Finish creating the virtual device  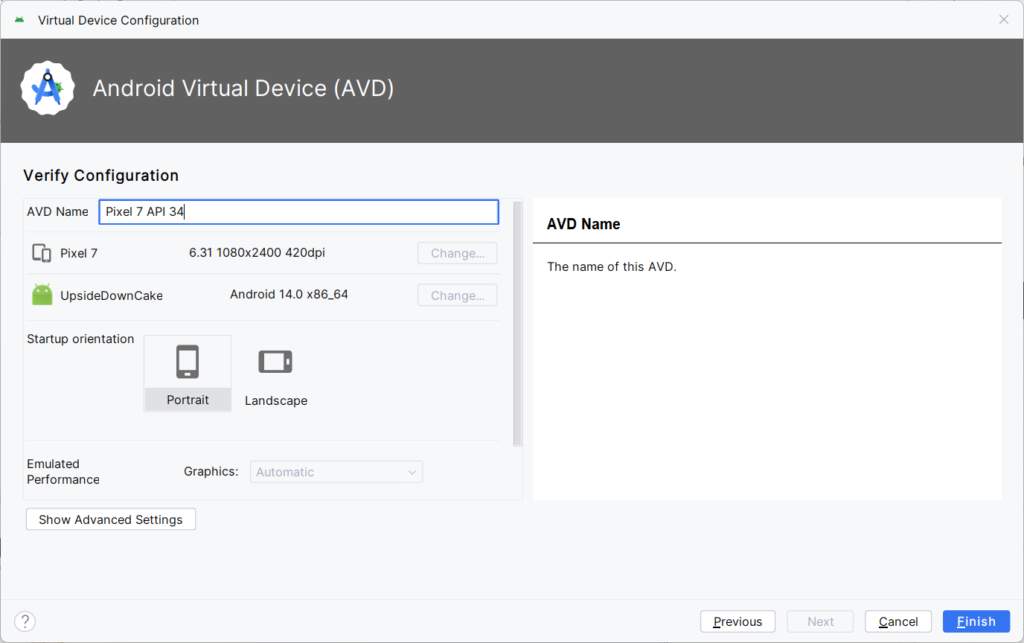(976, 621)
